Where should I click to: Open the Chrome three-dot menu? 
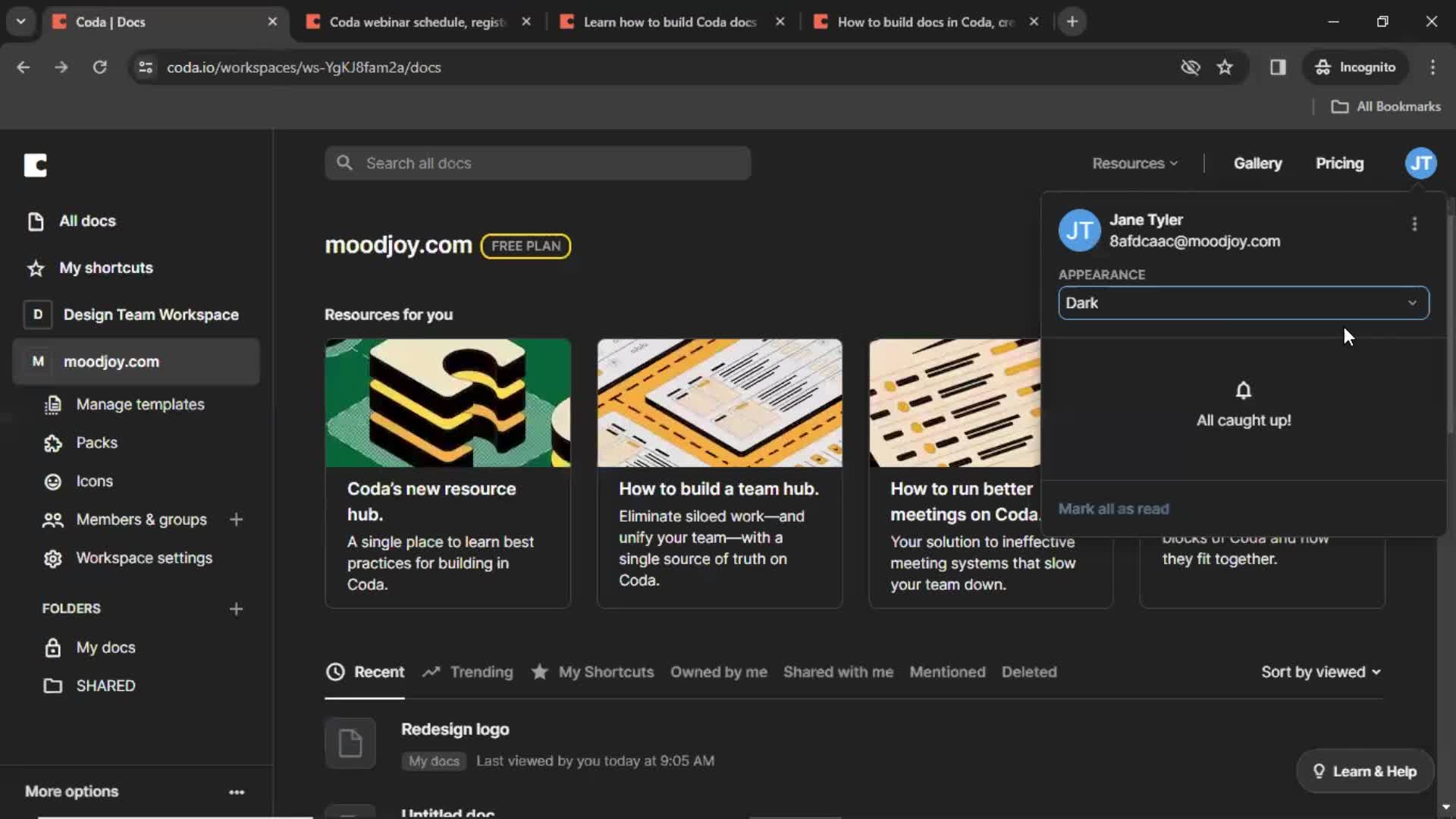tap(1432, 67)
